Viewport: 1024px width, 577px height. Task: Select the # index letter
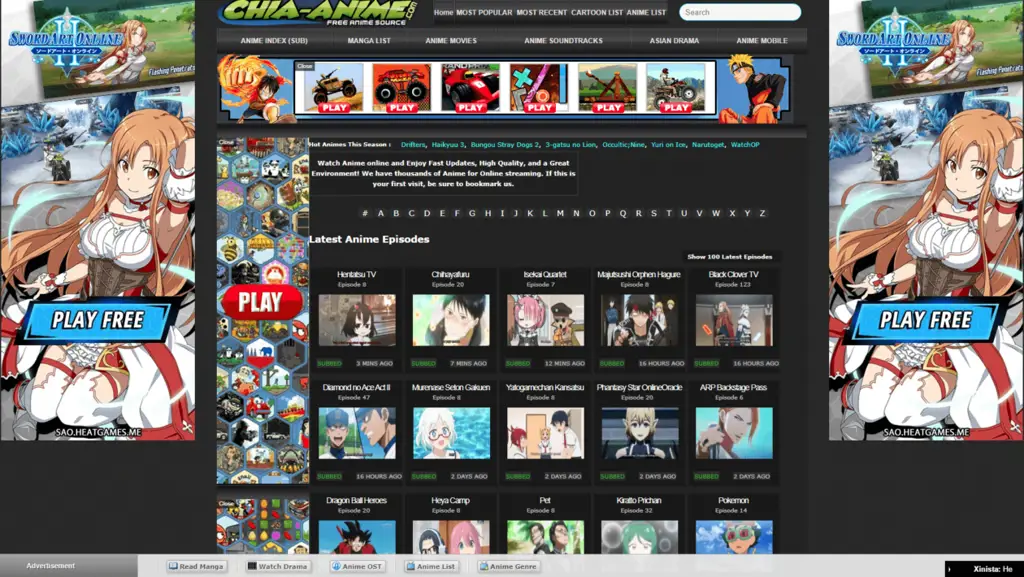(x=365, y=213)
